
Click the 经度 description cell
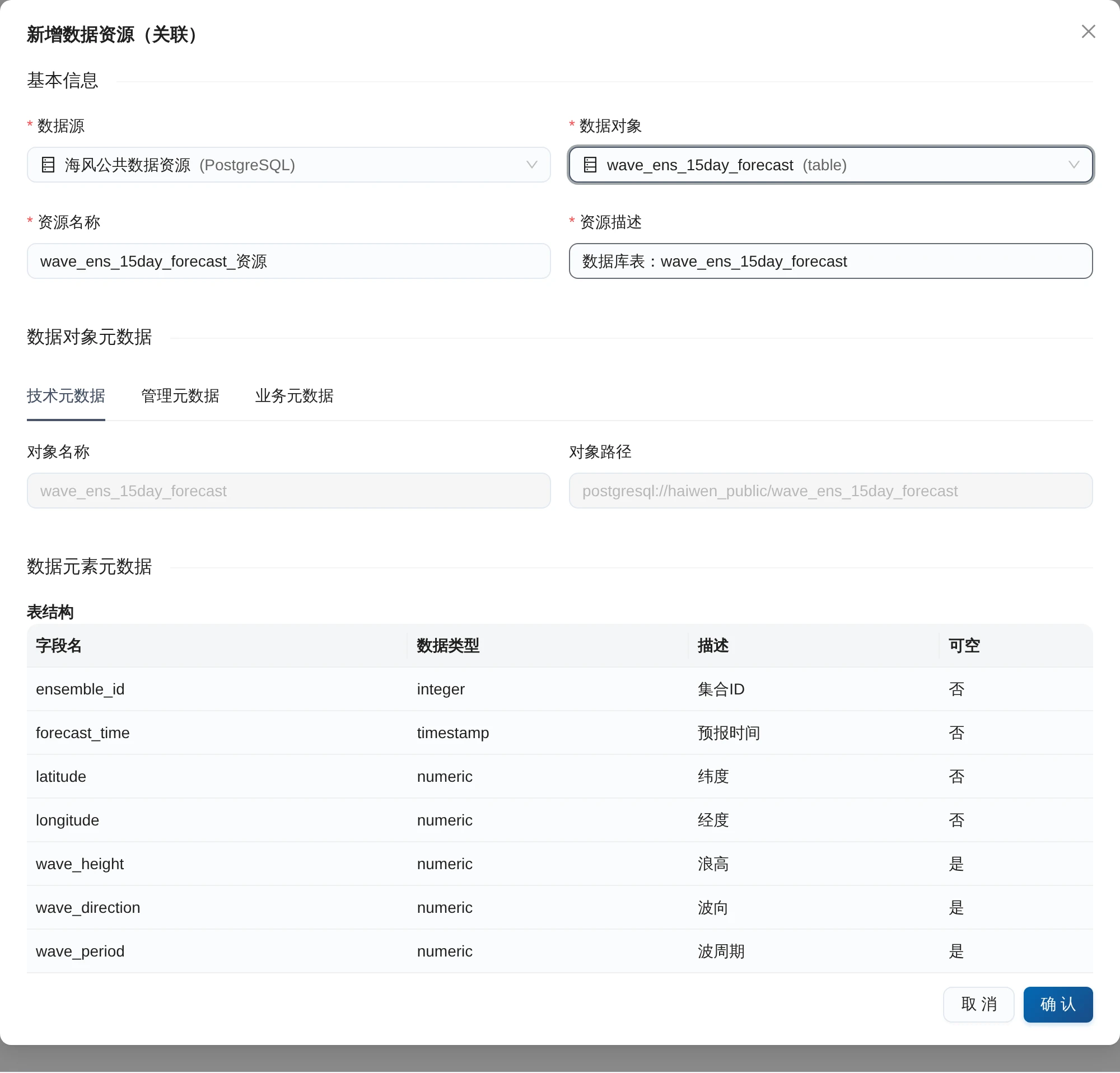[x=814, y=820]
